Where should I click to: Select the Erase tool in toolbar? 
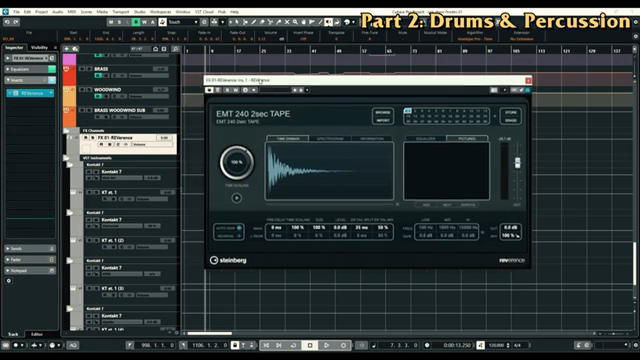pyautogui.click(x=262, y=22)
